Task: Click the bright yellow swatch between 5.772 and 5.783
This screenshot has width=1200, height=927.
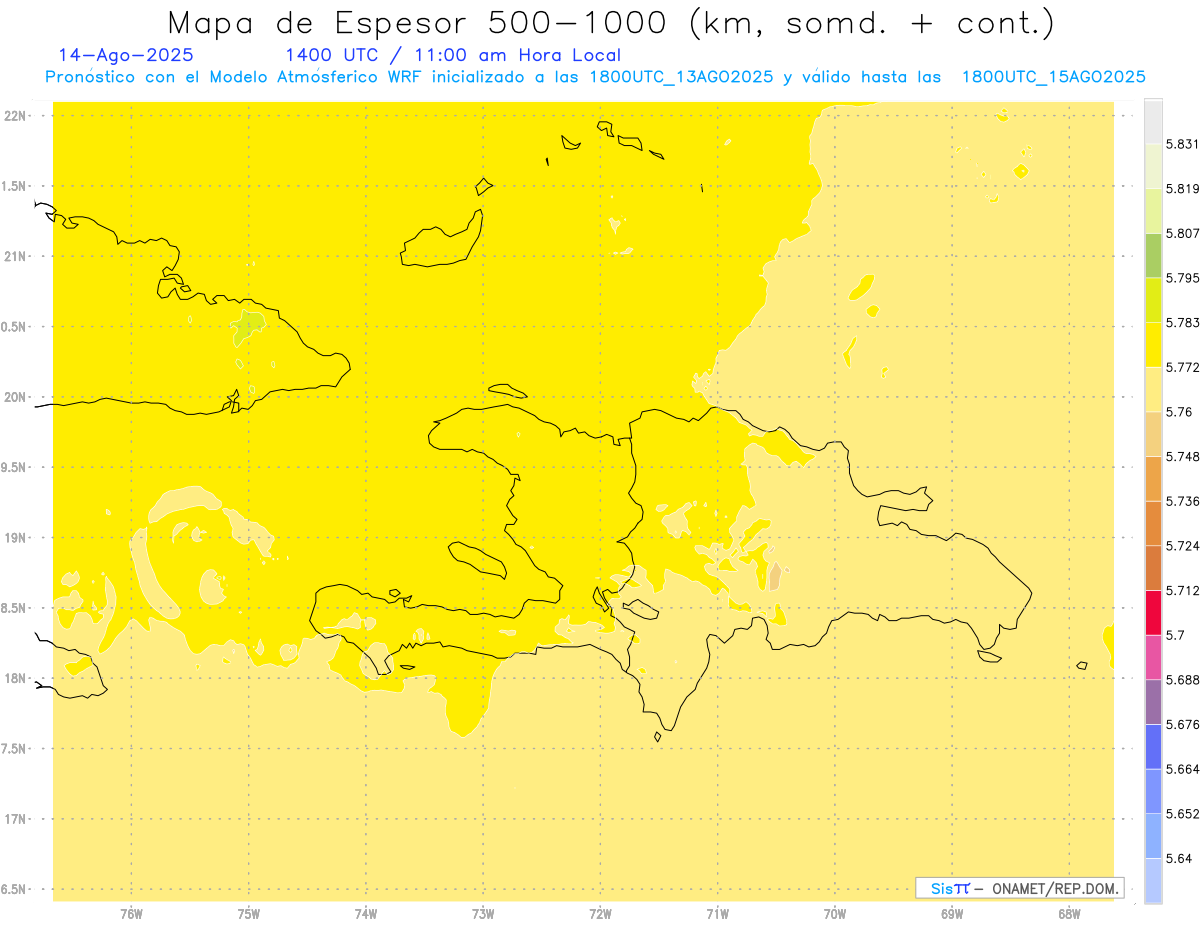Action: [x=1153, y=344]
